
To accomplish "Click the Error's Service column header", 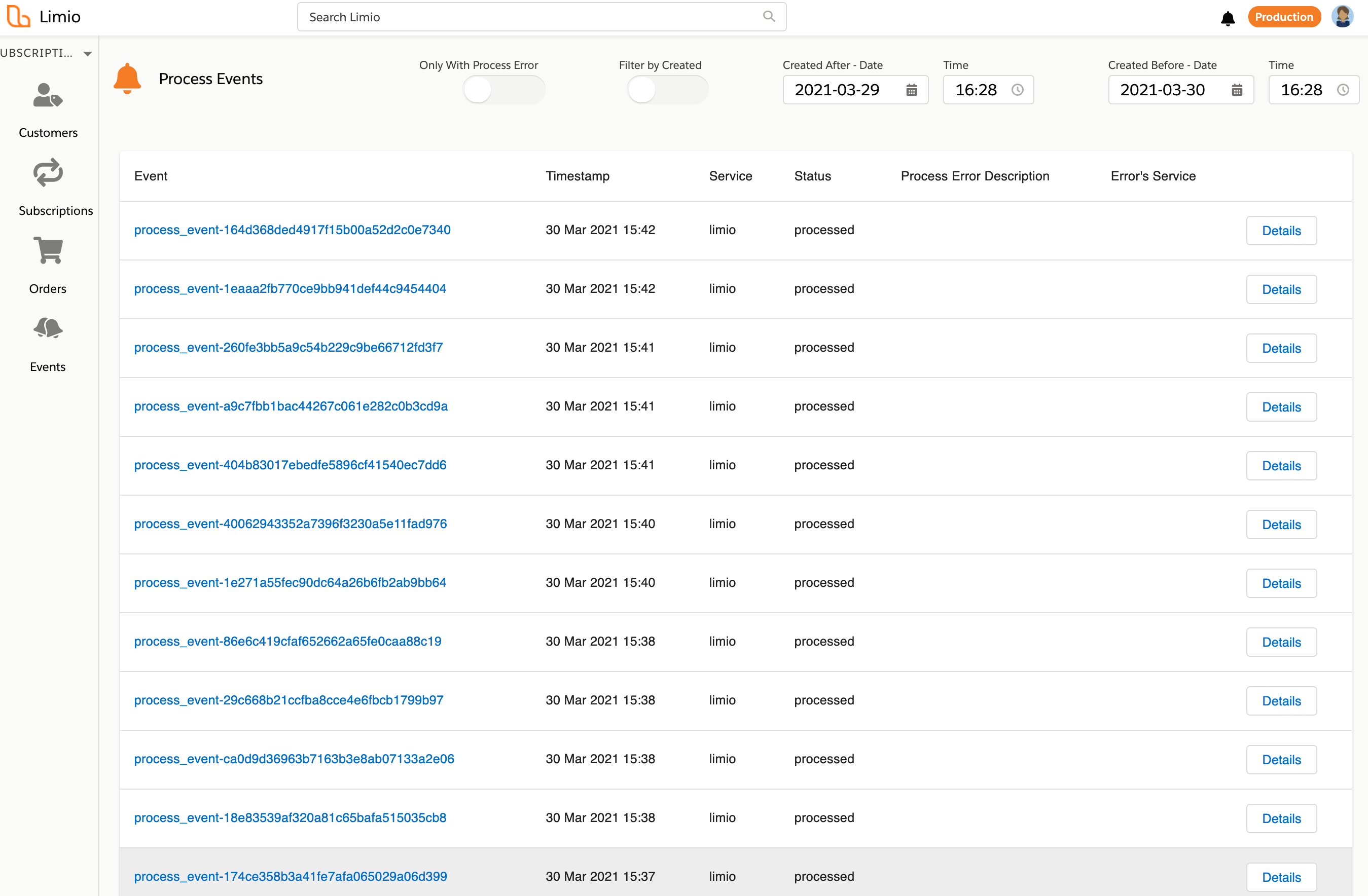I will (x=1153, y=176).
